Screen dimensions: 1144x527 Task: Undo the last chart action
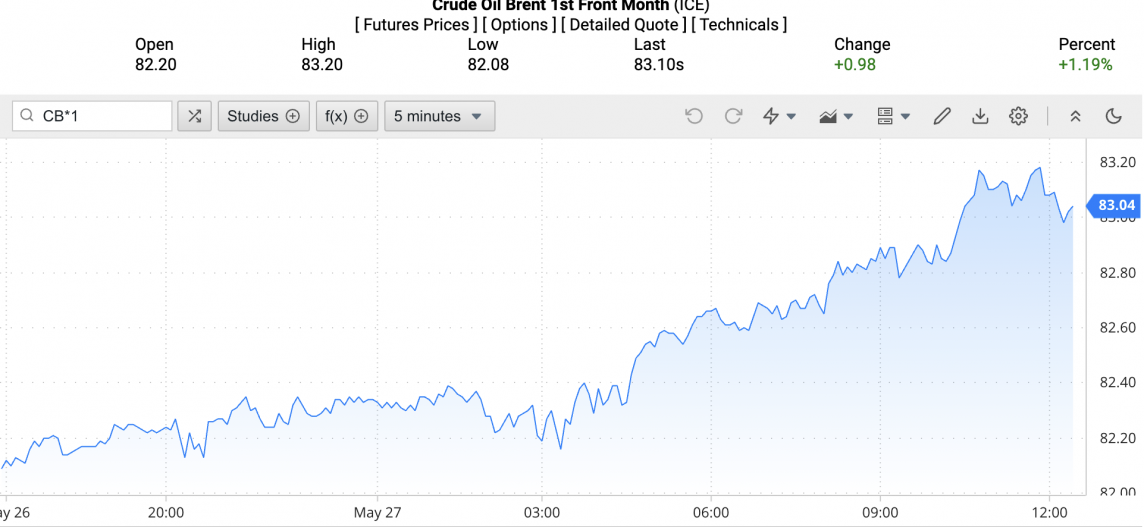(x=694, y=116)
